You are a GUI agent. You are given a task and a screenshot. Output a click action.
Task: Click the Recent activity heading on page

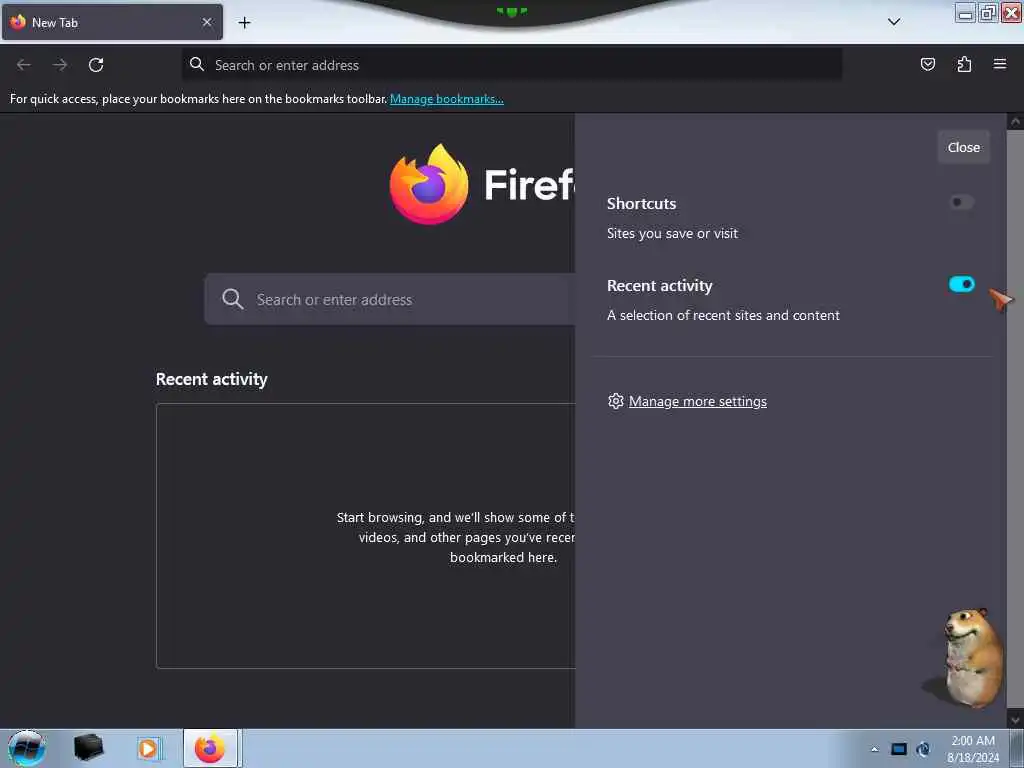212,379
